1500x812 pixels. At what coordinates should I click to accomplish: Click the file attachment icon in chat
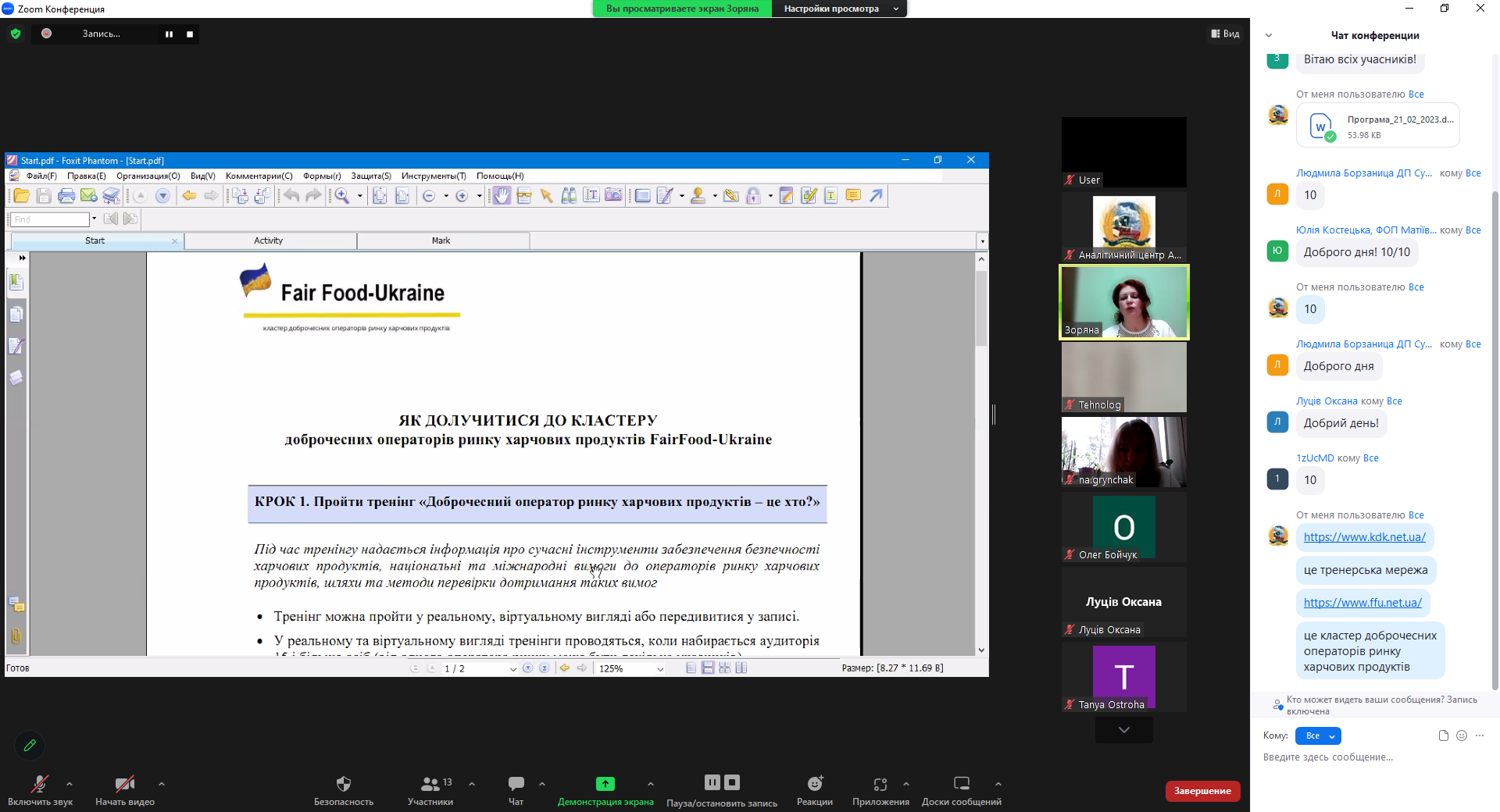tap(1443, 735)
